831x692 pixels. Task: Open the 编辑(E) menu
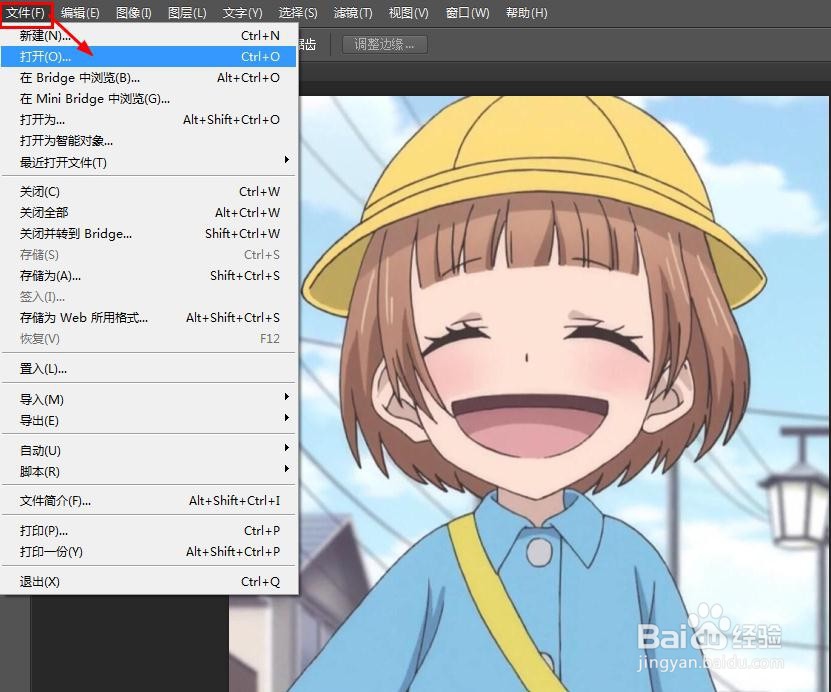[x=80, y=12]
